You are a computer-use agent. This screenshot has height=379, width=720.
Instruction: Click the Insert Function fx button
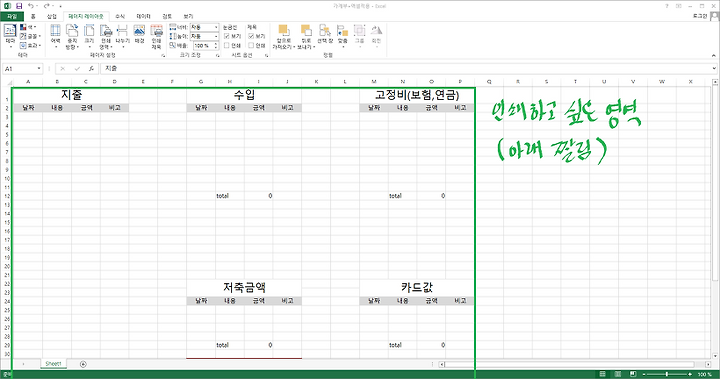(x=91, y=69)
